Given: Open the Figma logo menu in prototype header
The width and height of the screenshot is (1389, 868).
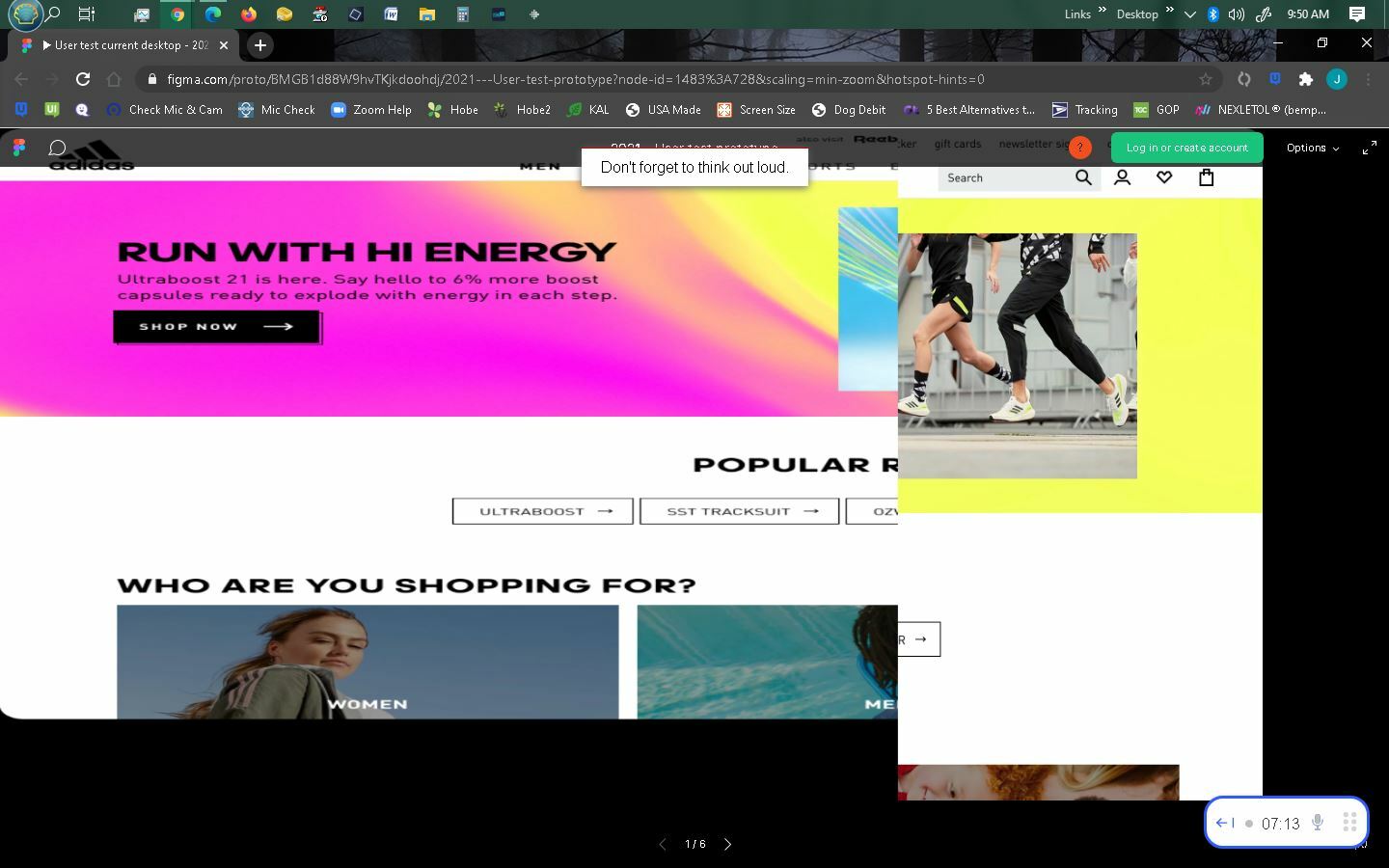Looking at the screenshot, I should (x=19, y=148).
